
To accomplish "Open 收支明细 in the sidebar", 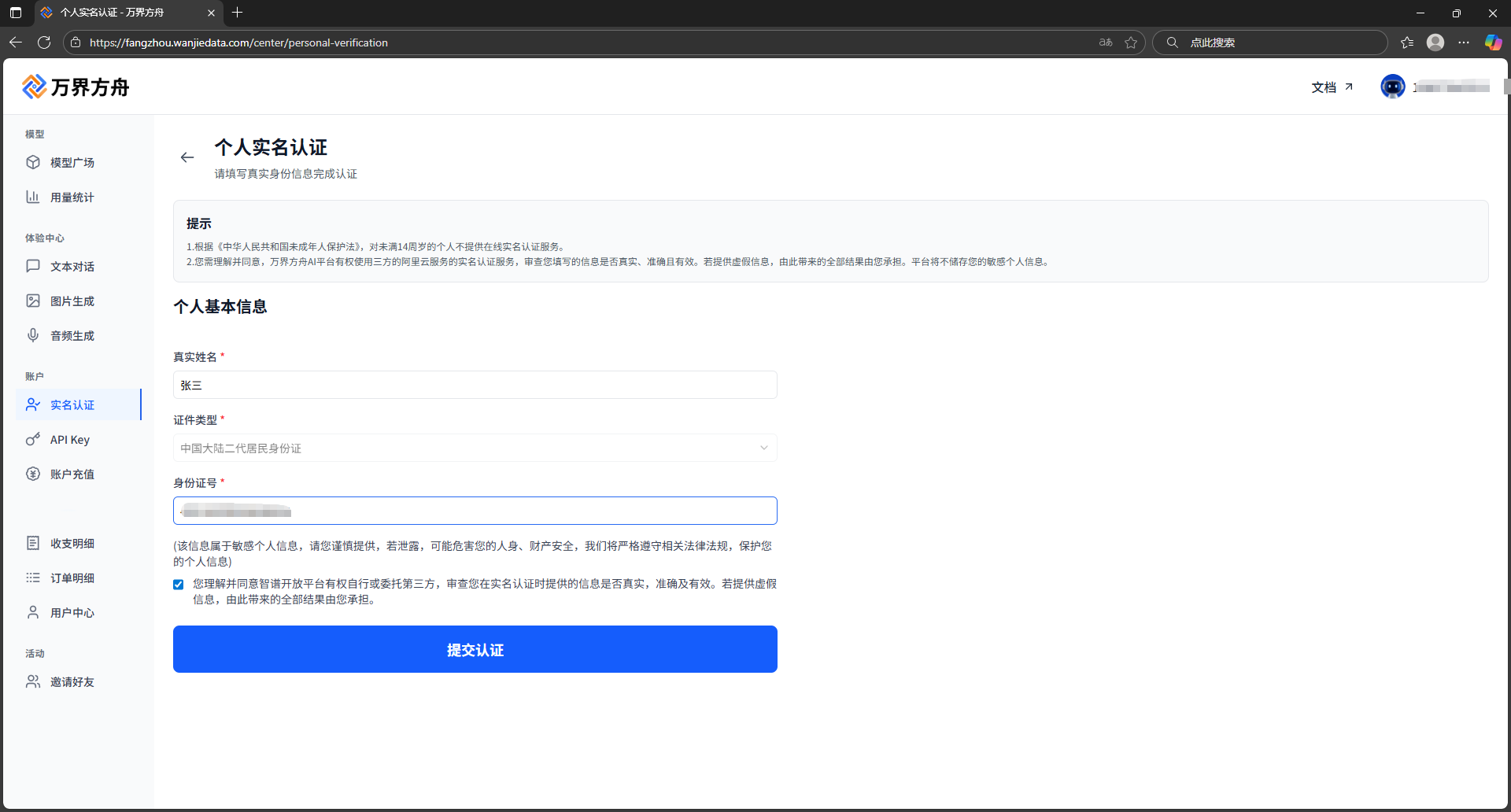I will click(x=72, y=544).
